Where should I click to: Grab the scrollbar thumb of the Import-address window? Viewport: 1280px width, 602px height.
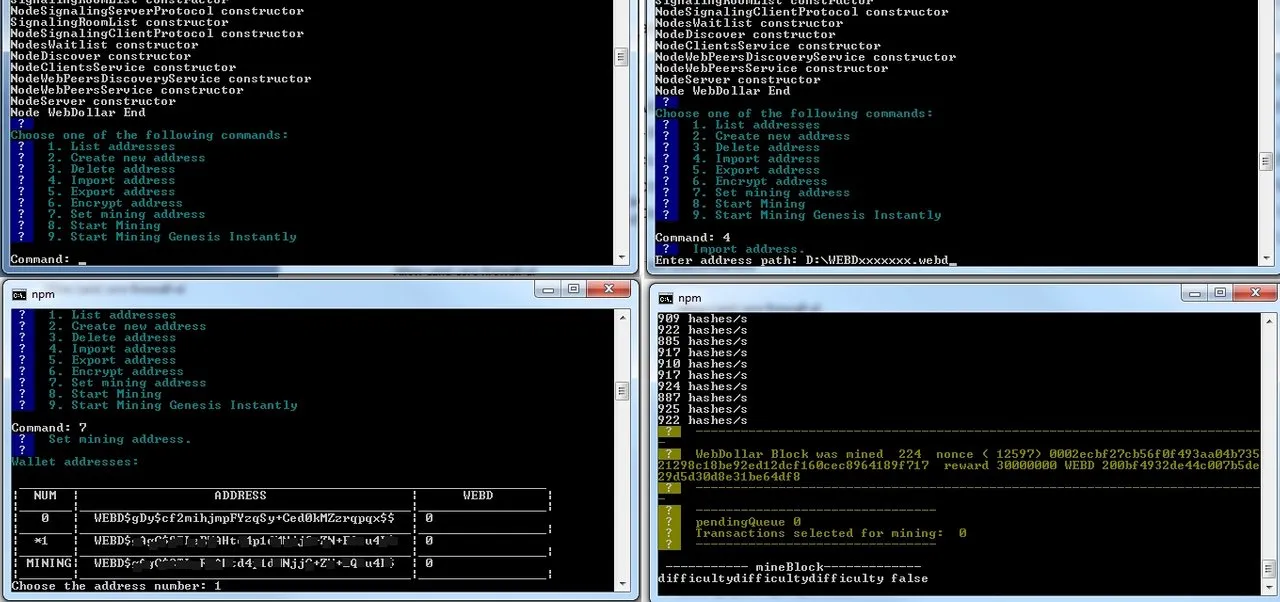[1265, 162]
